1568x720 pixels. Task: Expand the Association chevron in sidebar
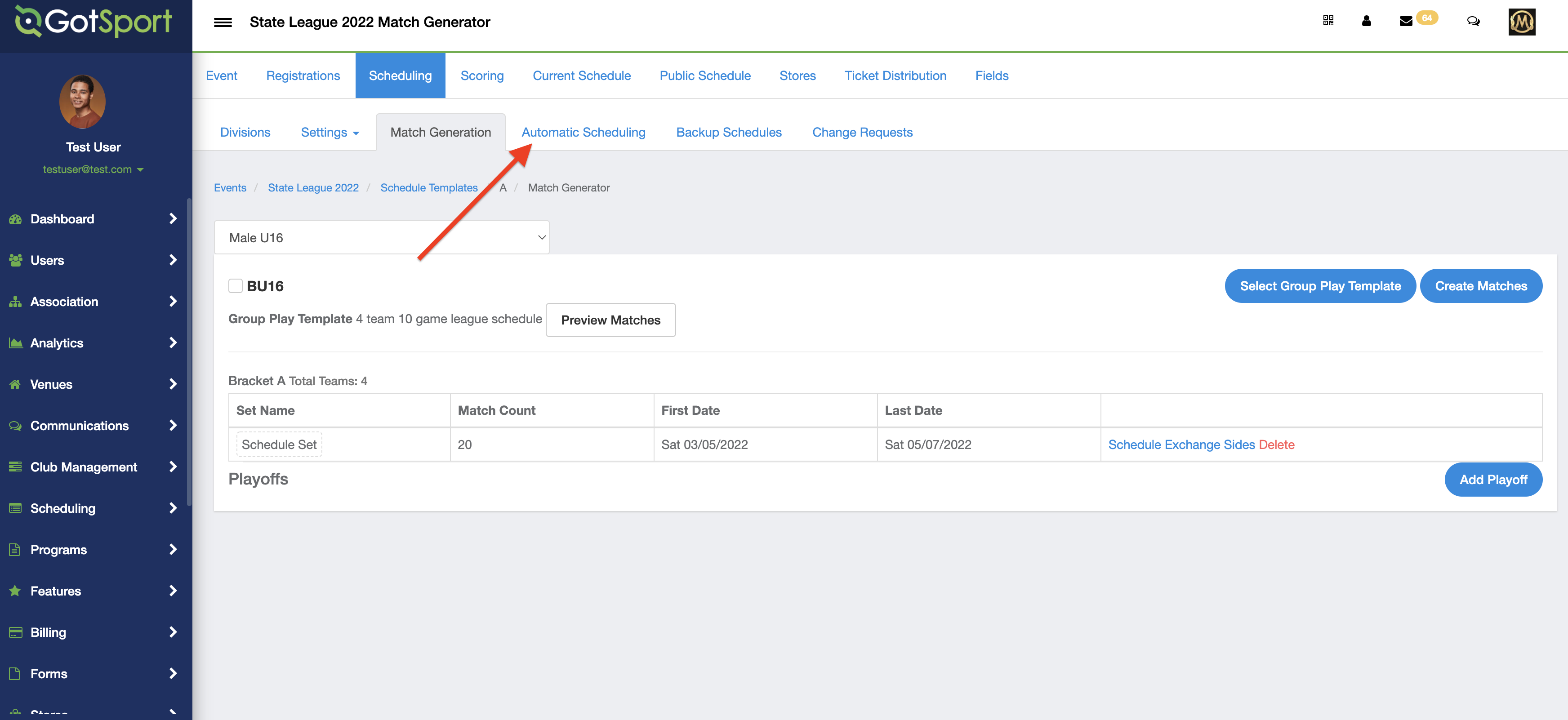173,301
